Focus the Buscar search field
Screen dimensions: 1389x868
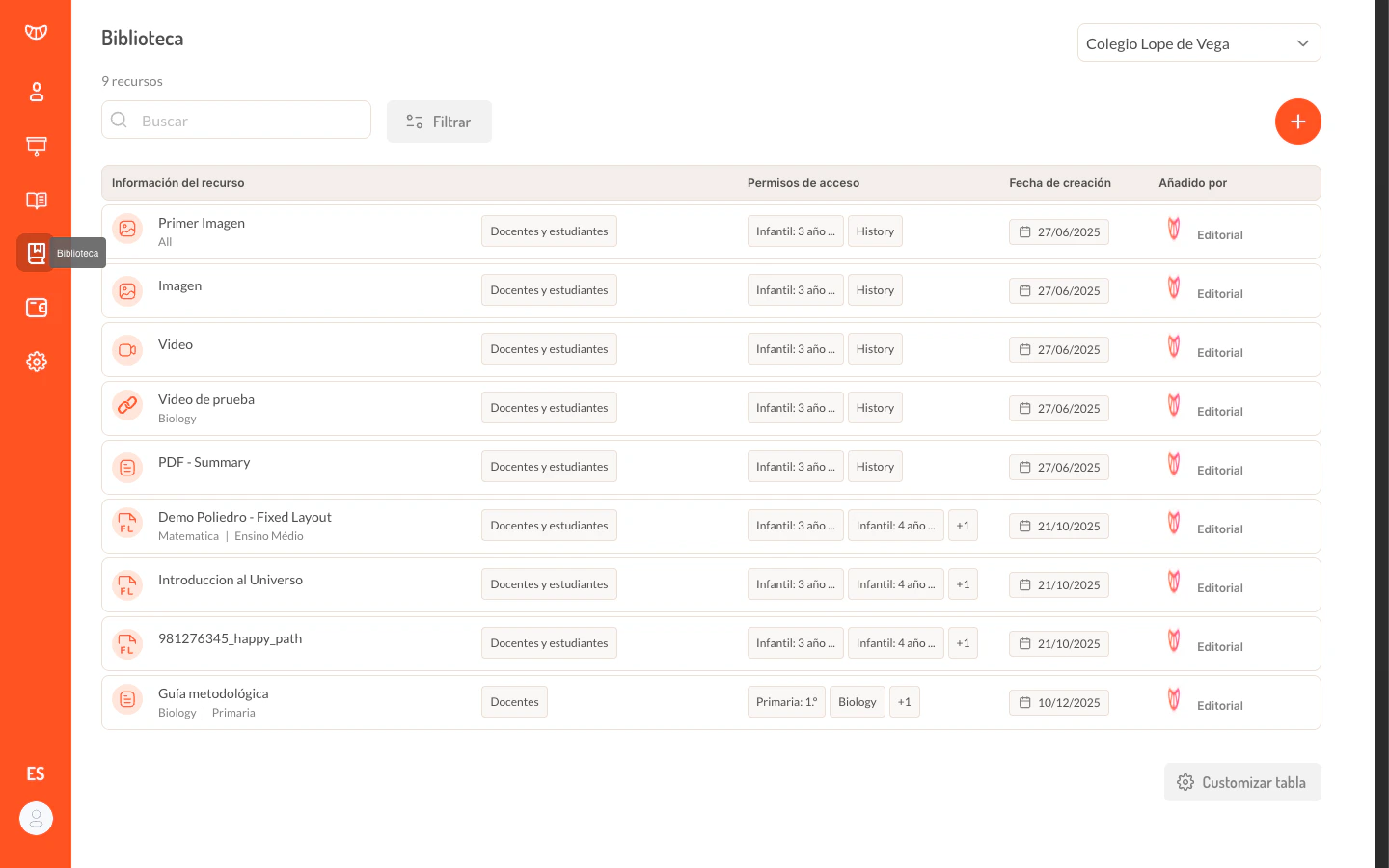pos(236,120)
